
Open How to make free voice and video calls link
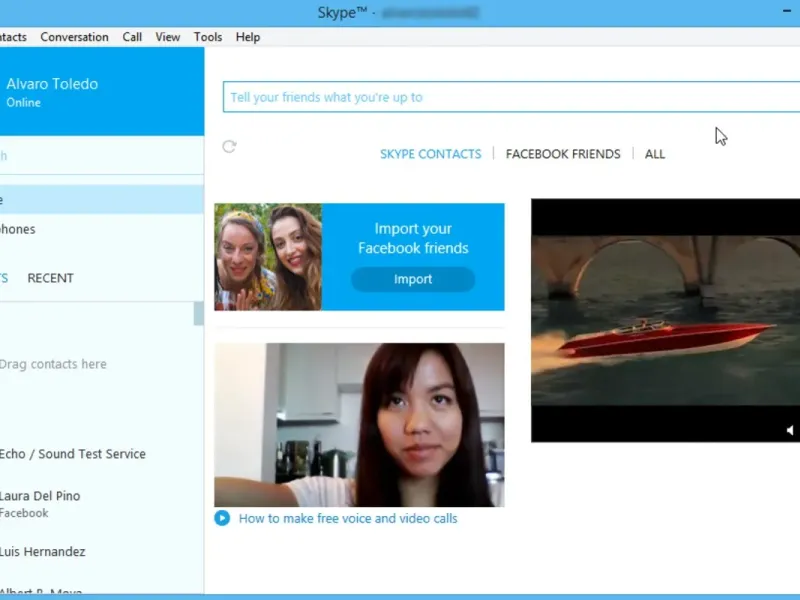pyautogui.click(x=348, y=518)
